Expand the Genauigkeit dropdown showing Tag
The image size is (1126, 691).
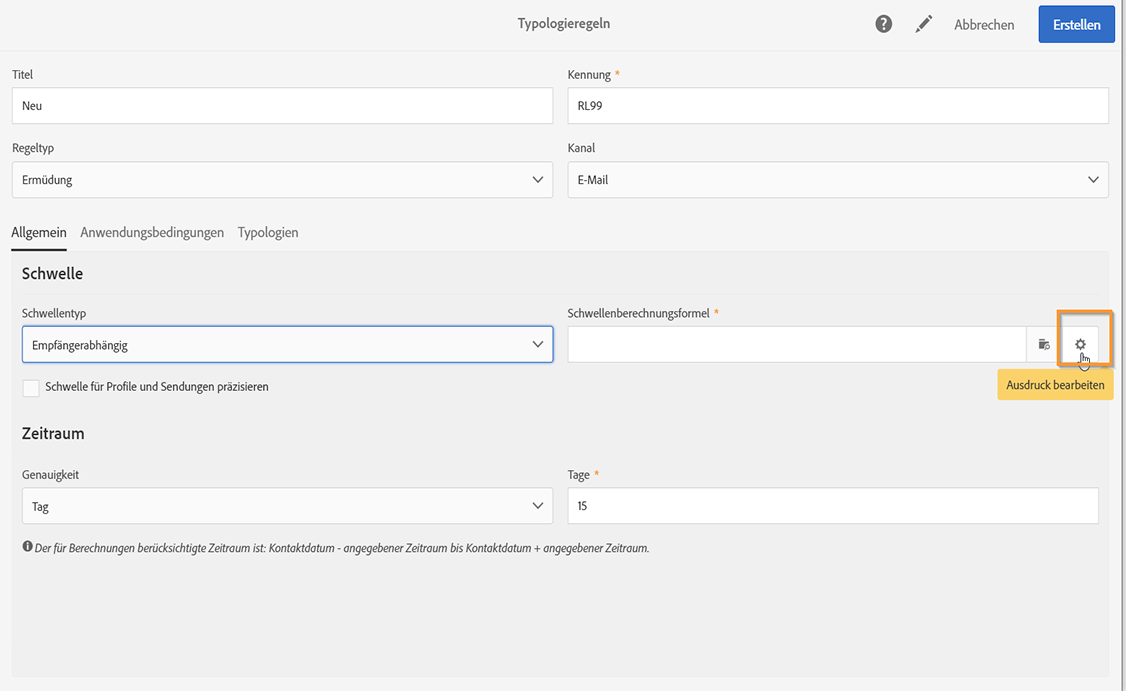coord(287,506)
